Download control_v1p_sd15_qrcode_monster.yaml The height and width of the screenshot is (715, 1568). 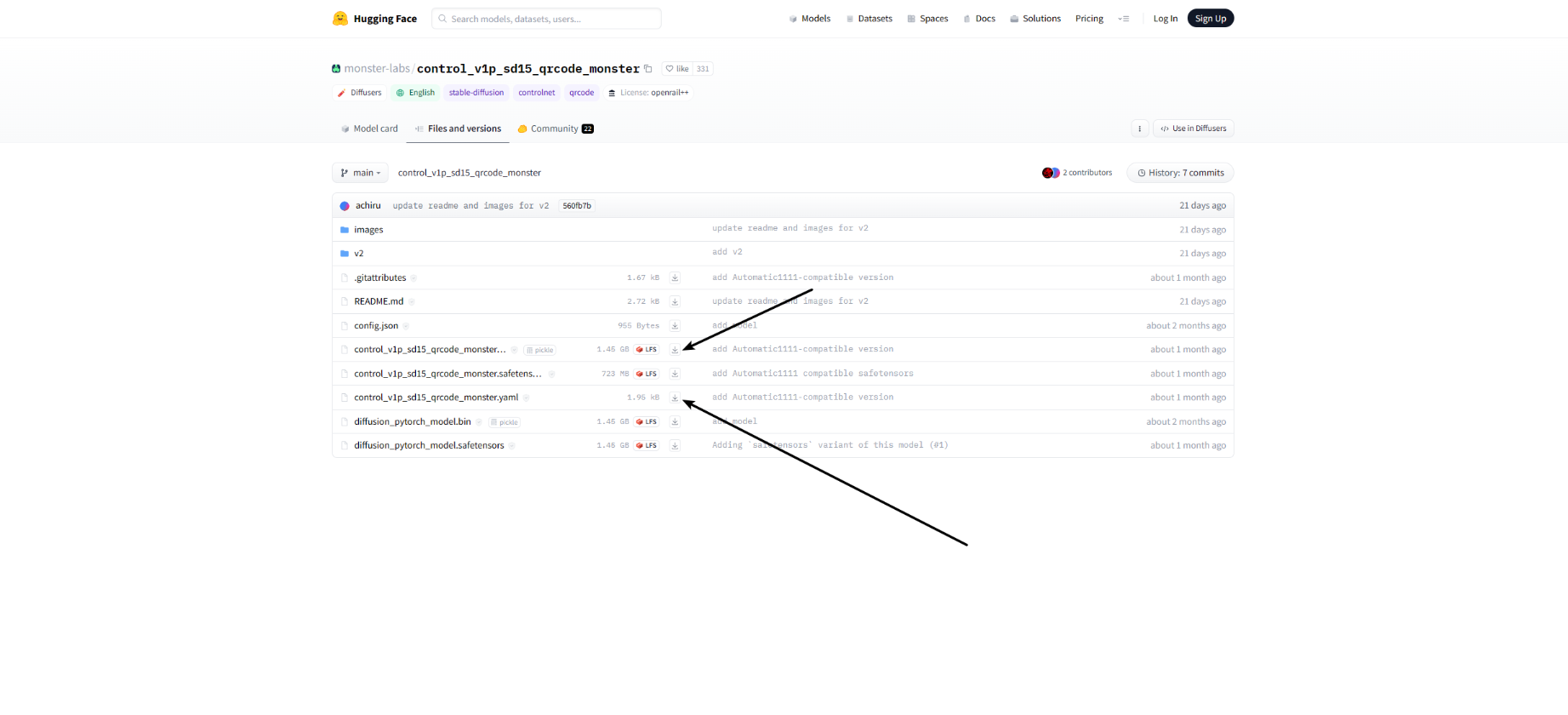675,398
